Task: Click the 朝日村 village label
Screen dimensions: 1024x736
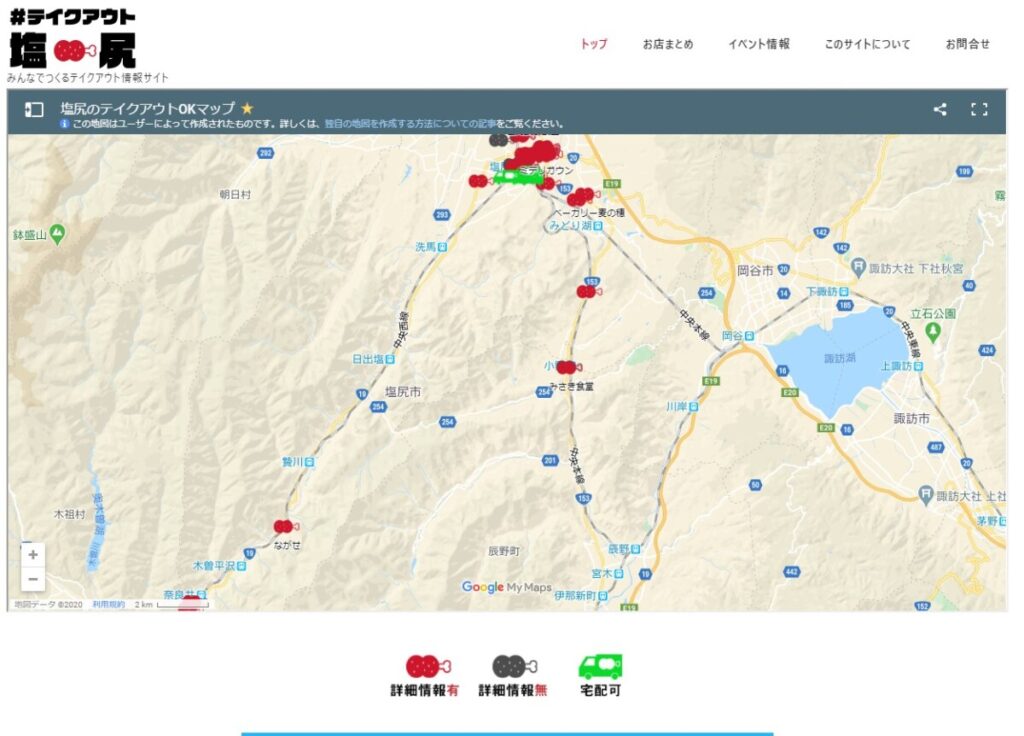Action: click(x=235, y=195)
